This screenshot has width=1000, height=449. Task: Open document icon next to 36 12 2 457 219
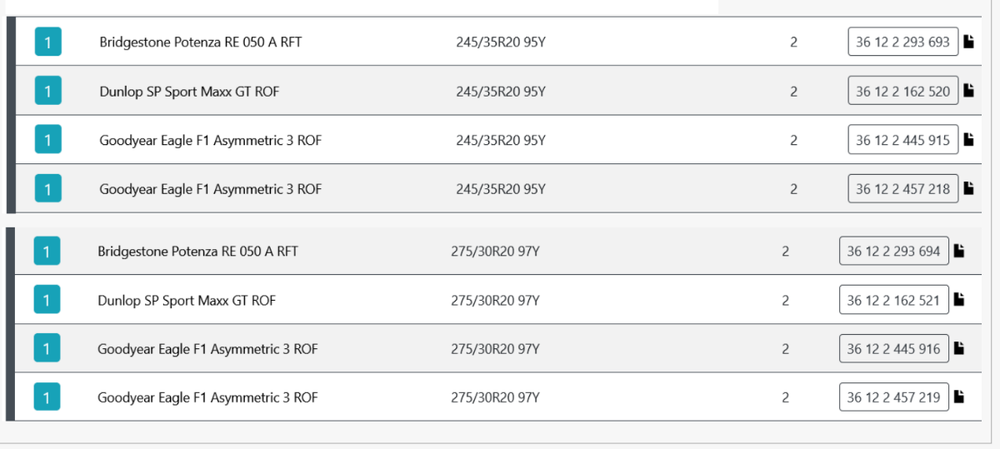(959, 397)
